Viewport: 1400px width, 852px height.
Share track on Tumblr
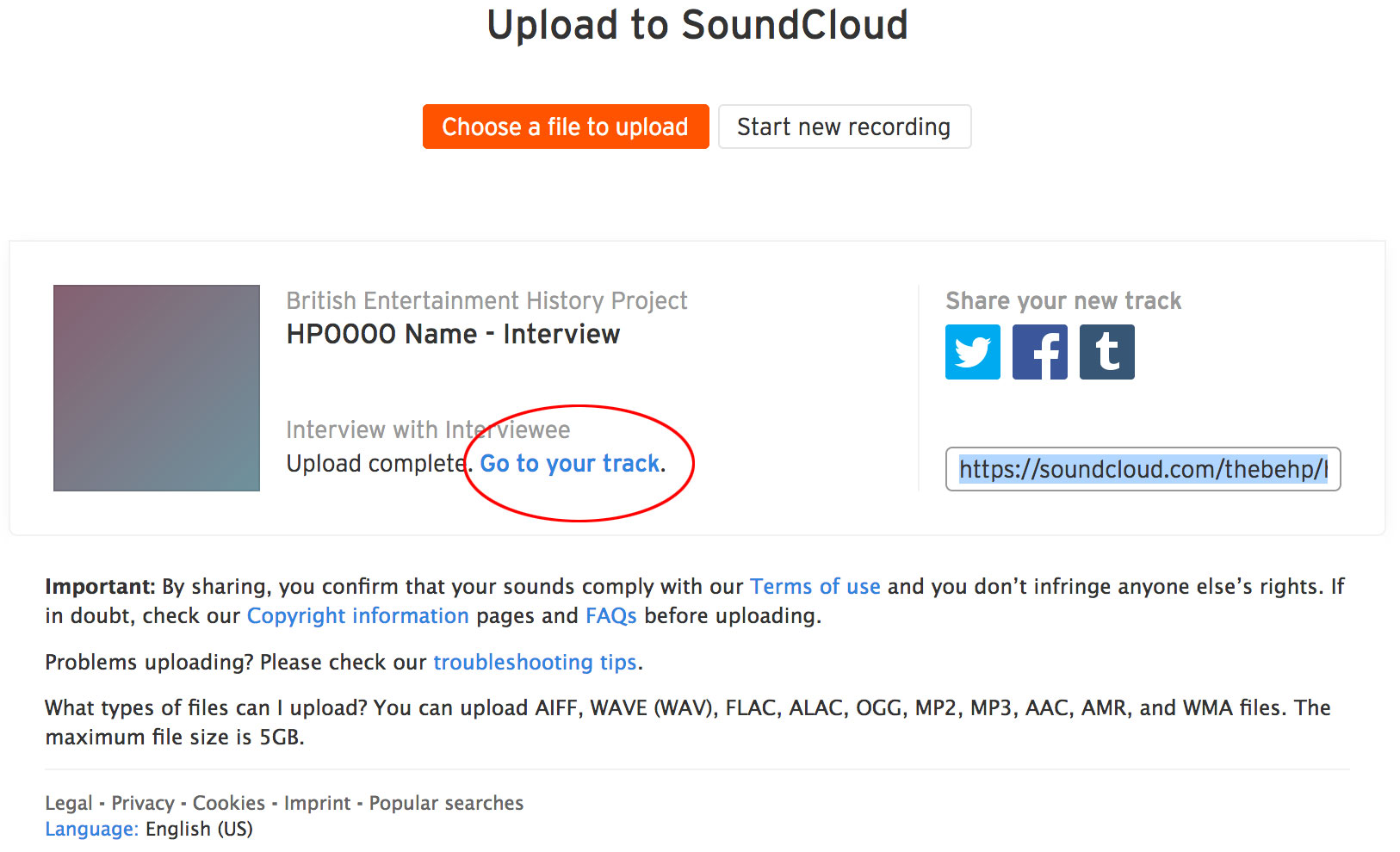click(1106, 352)
